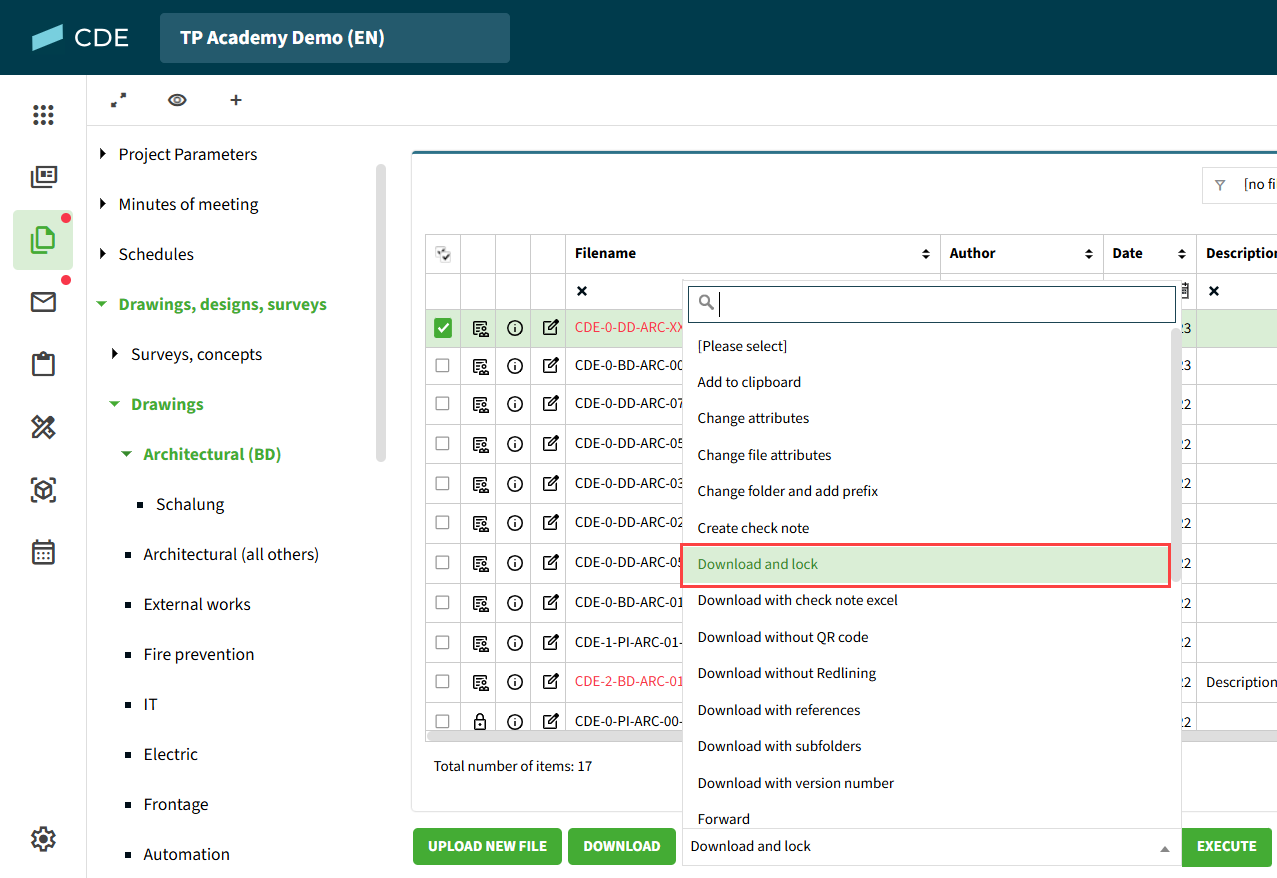Click the UPLOAD NEW FILE button

(487, 847)
